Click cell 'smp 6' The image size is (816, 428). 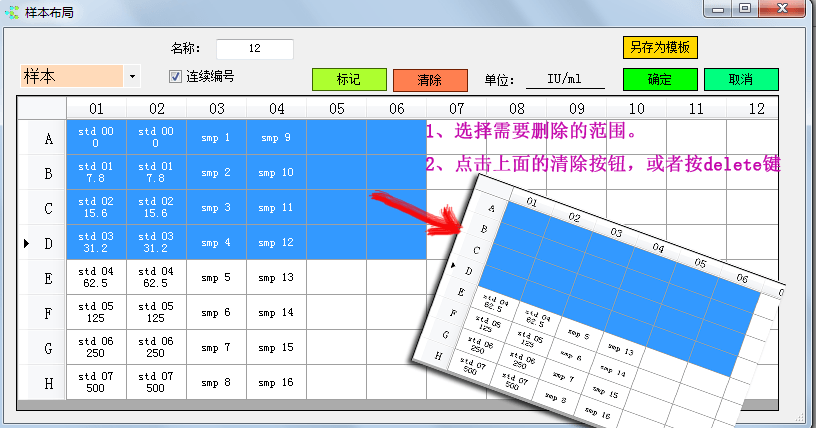coord(216,312)
